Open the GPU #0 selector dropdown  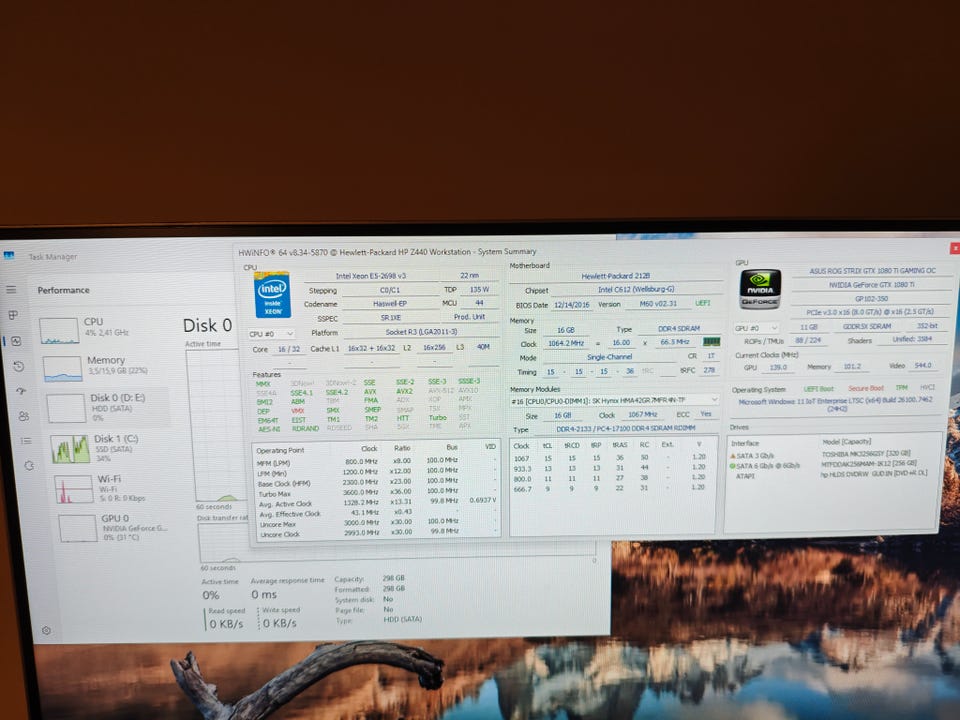click(x=757, y=328)
